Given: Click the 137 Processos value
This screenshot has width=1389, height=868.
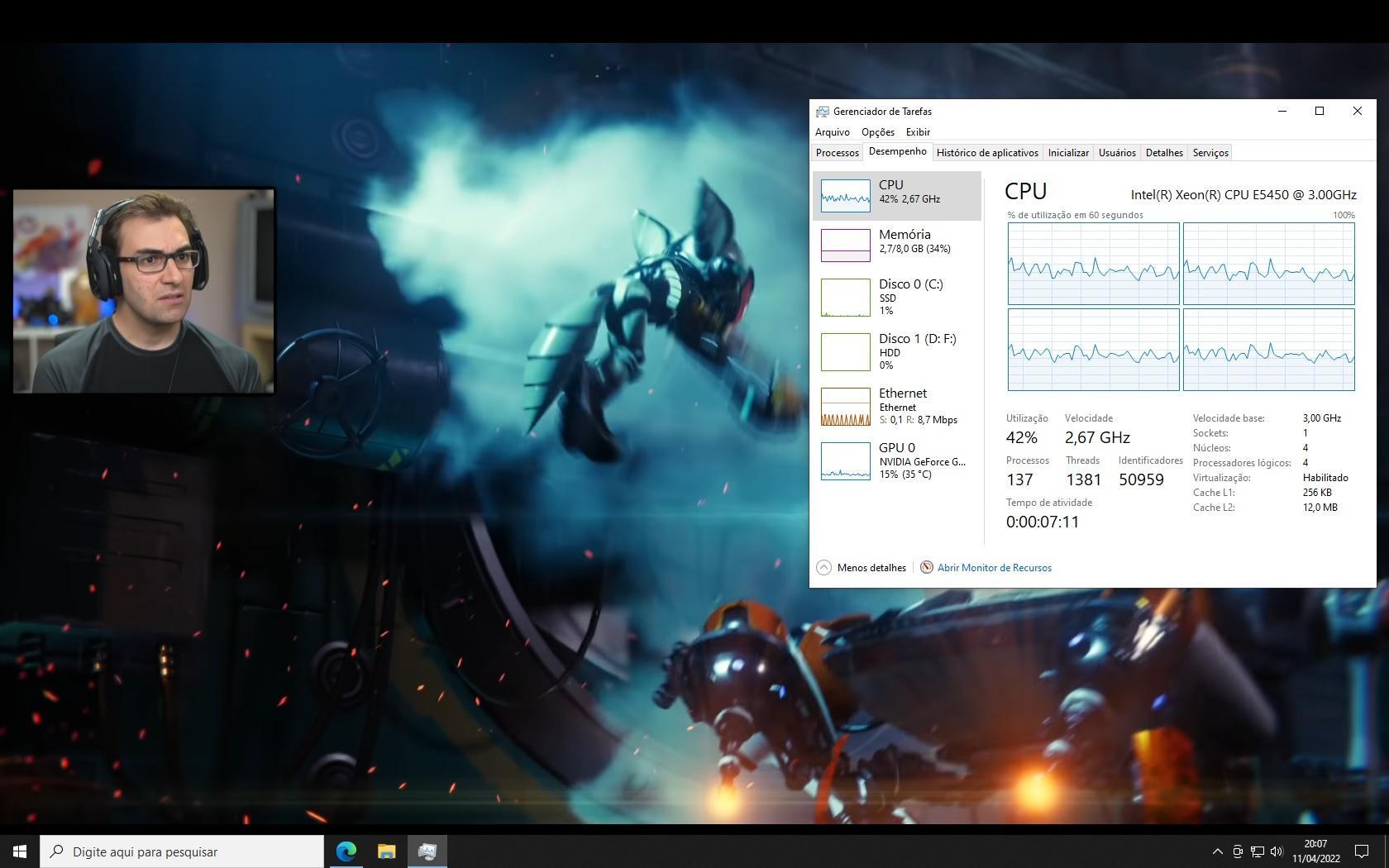Looking at the screenshot, I should pos(1019,479).
